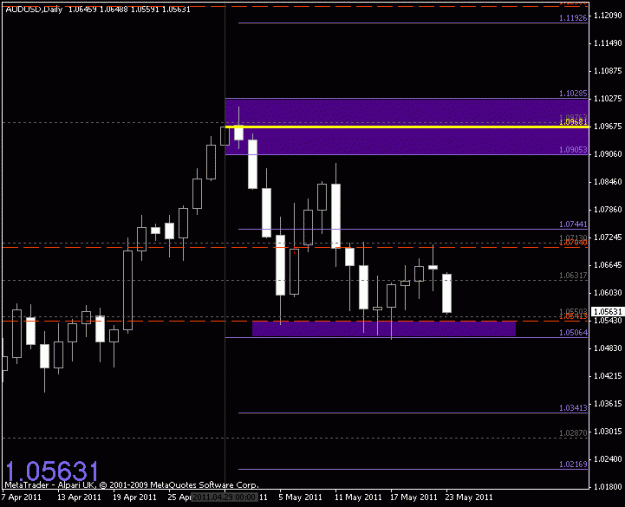Click the AUDUSD,Daily chart title text
The image size is (625, 507).
pos(34,10)
